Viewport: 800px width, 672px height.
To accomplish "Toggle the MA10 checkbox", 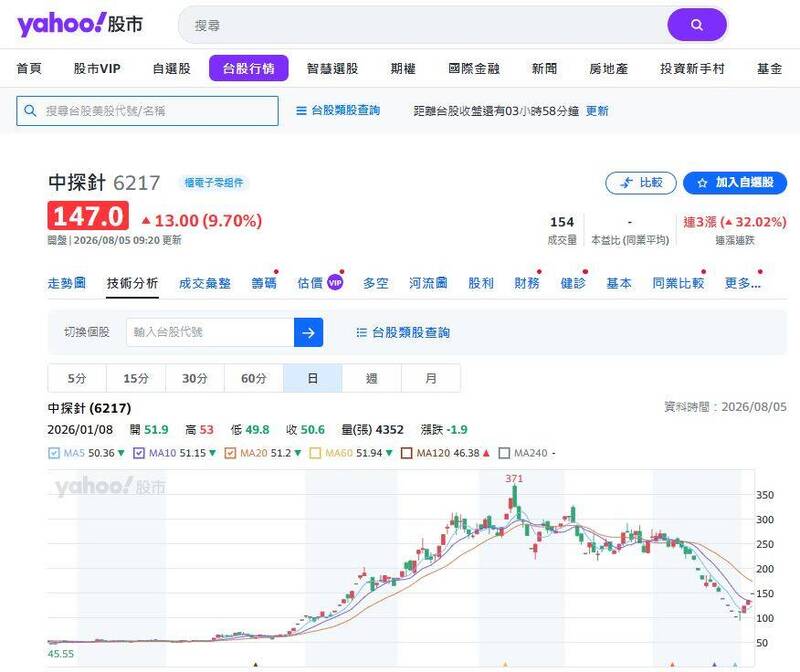I will (138, 453).
